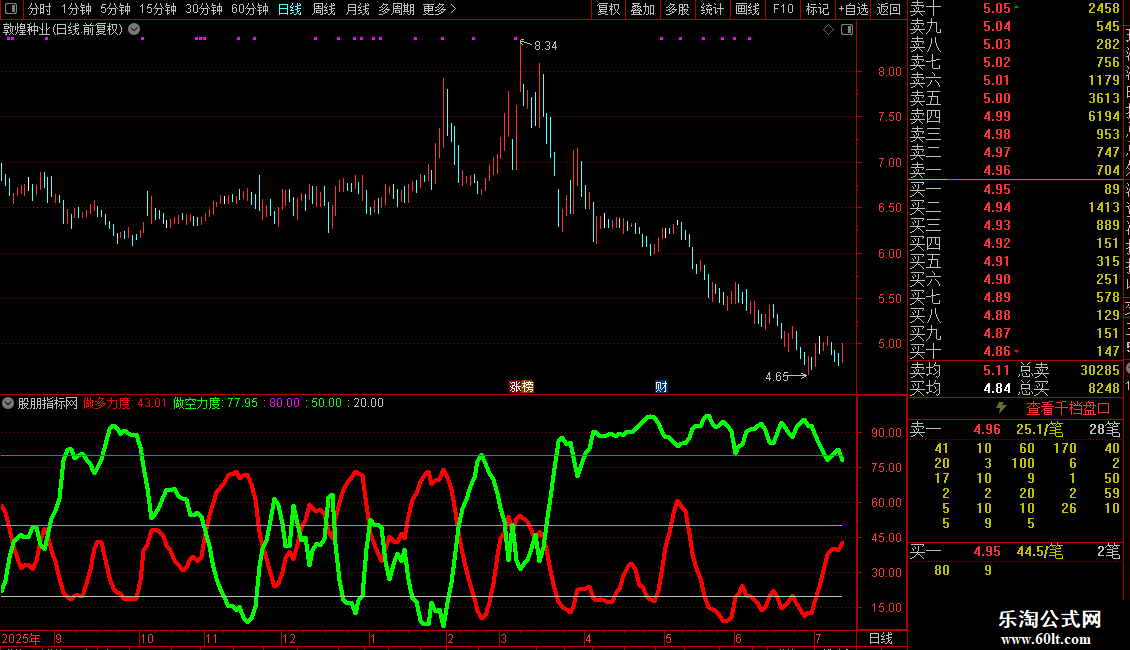Click the green 50.00 threshold label
Image resolution: width=1130 pixels, height=650 pixels.
[x=326, y=403]
